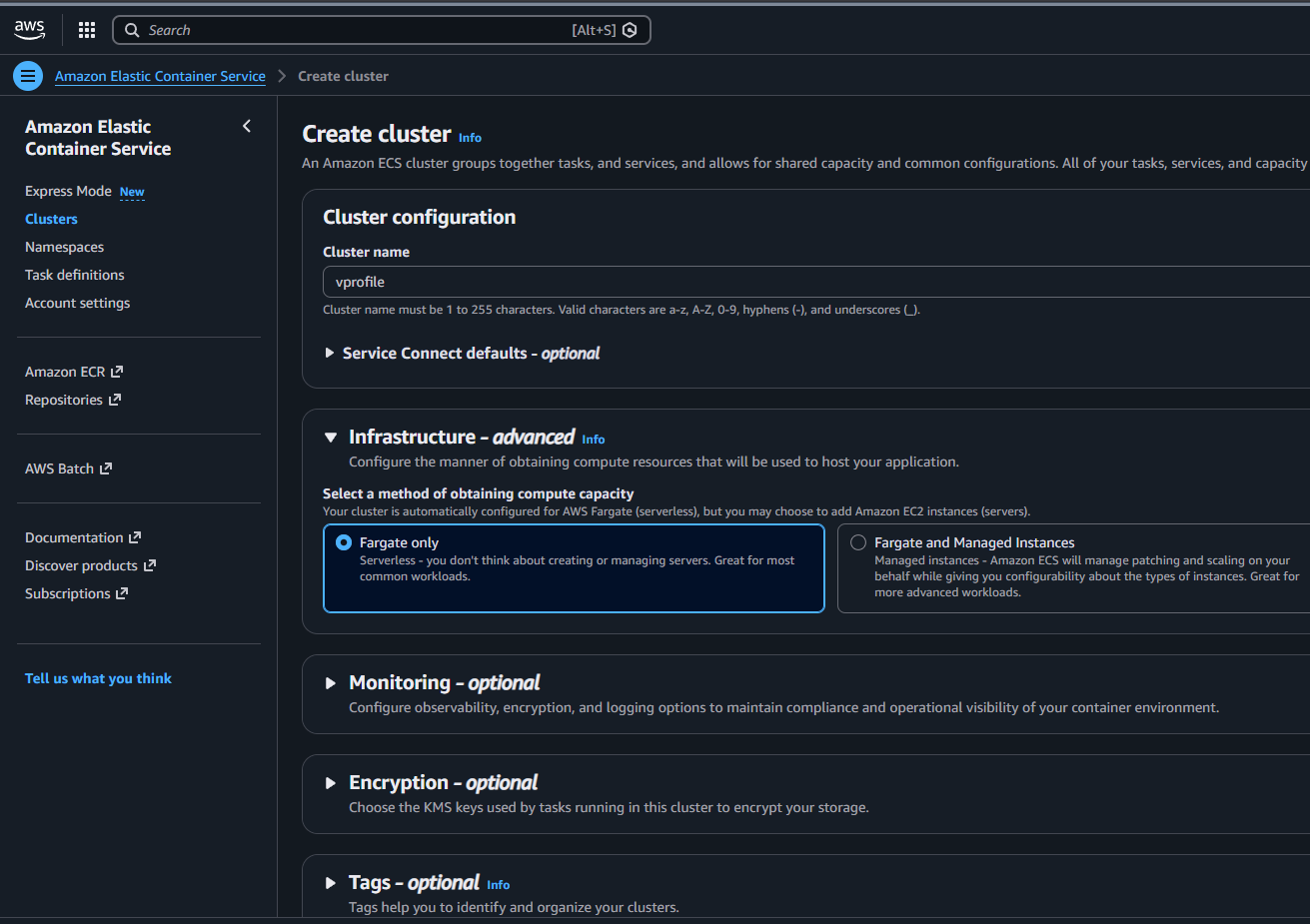
Task: Open the AWS console home logo
Action: pos(30,30)
